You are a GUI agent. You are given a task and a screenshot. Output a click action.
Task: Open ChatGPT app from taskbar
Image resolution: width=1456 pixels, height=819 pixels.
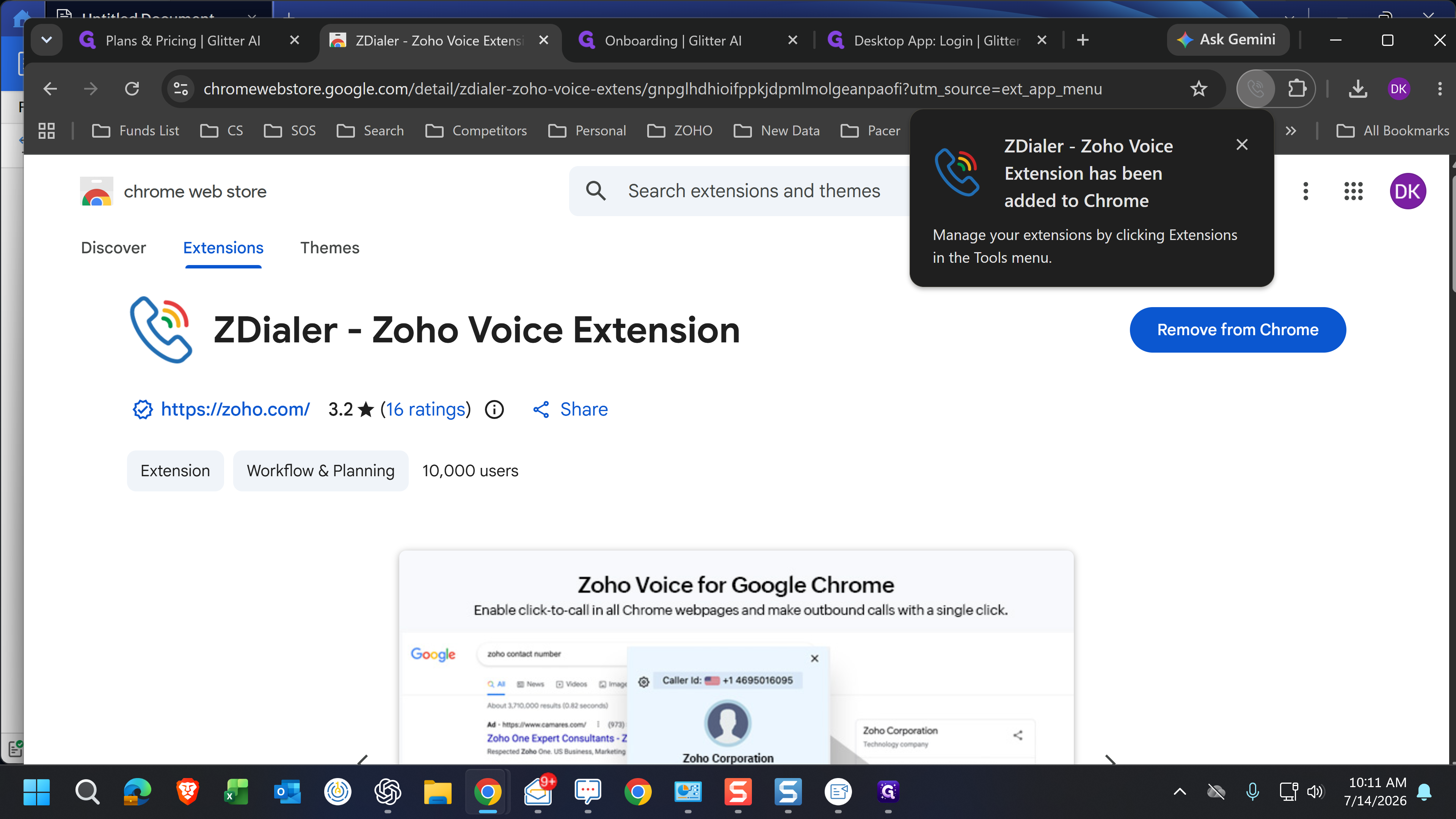388,792
